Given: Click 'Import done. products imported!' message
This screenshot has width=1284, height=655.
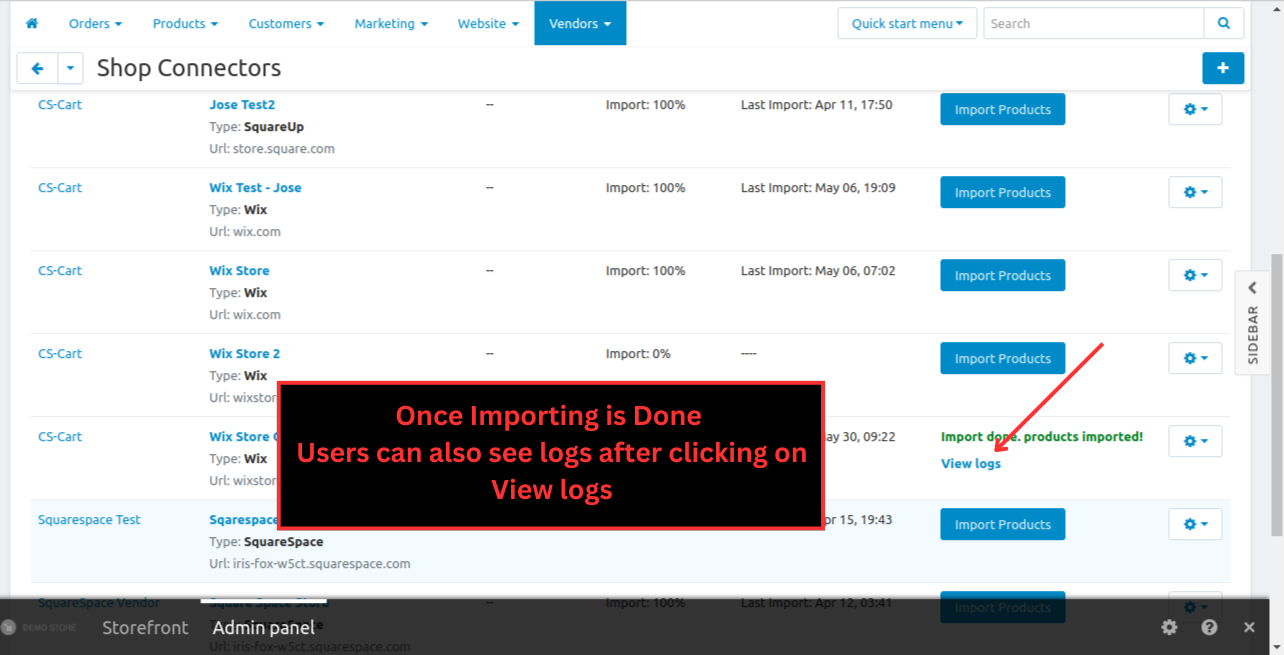Looking at the screenshot, I should pyautogui.click(x=1042, y=436).
